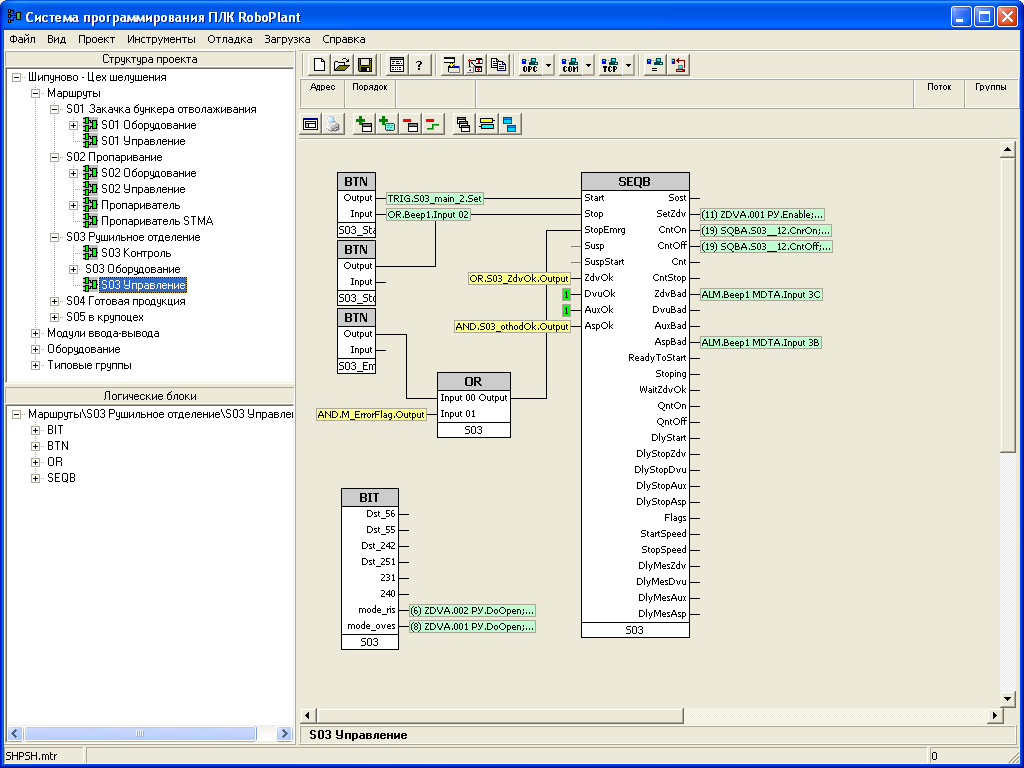Image resolution: width=1024 pixels, height=768 pixels.
Task: Open the Отладка menu
Action: click(229, 39)
